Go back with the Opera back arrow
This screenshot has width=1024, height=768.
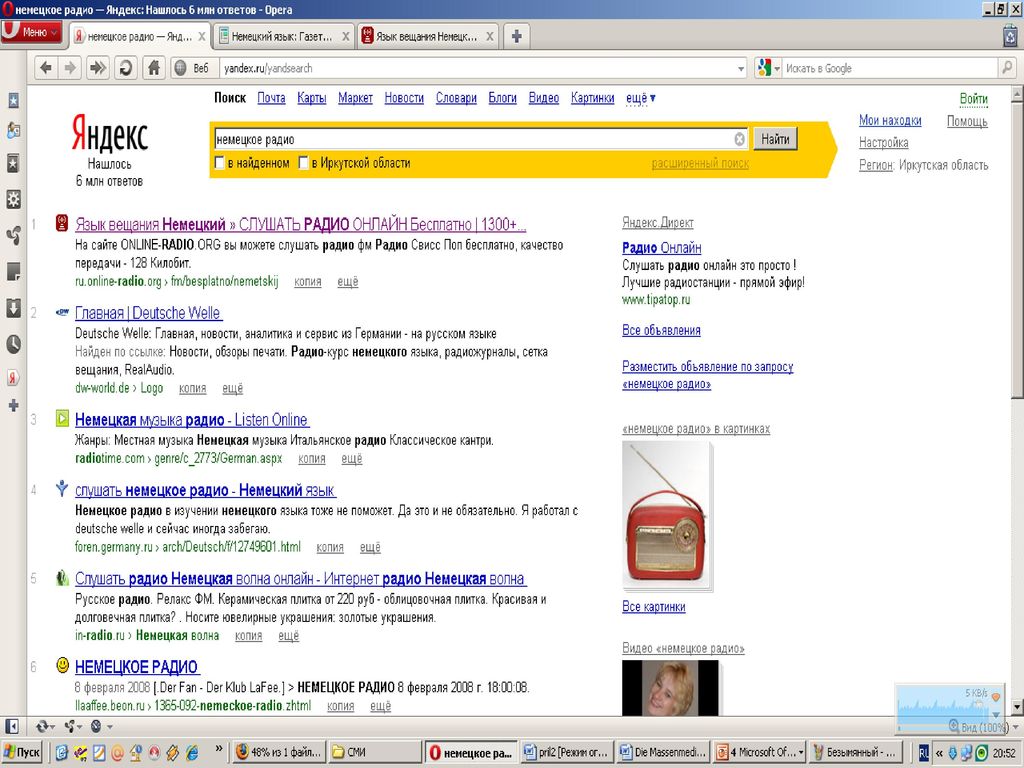click(46, 68)
